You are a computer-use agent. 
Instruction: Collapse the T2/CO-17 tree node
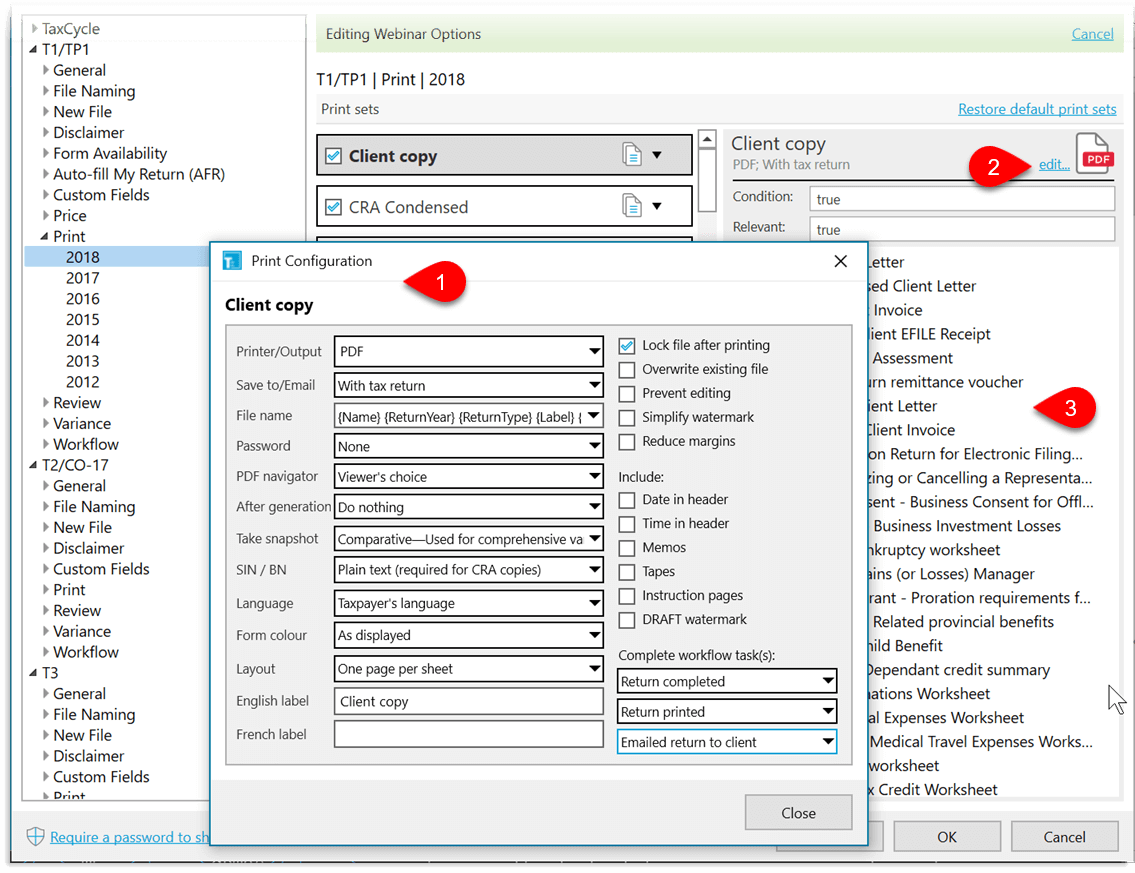click(33, 465)
